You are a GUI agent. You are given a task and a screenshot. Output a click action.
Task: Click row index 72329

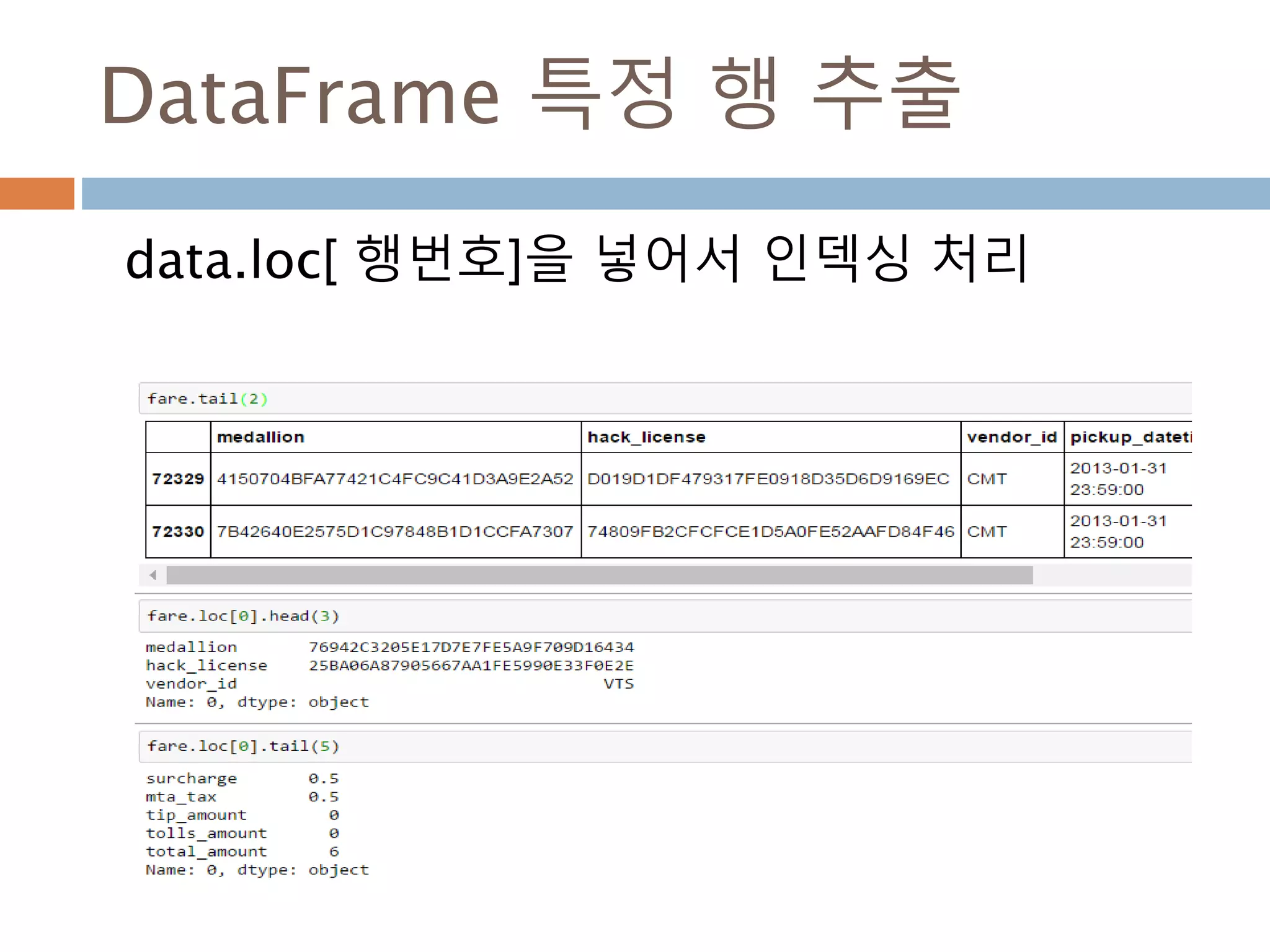(x=178, y=479)
